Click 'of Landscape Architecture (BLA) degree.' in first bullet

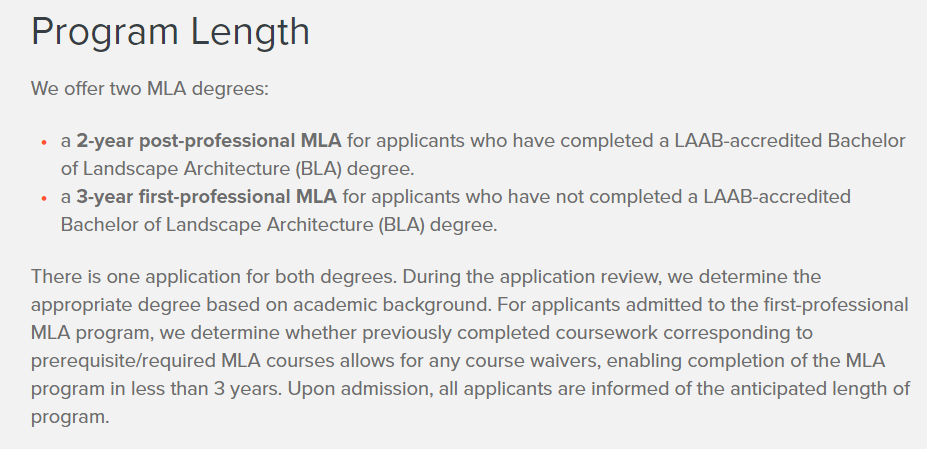click(x=238, y=169)
